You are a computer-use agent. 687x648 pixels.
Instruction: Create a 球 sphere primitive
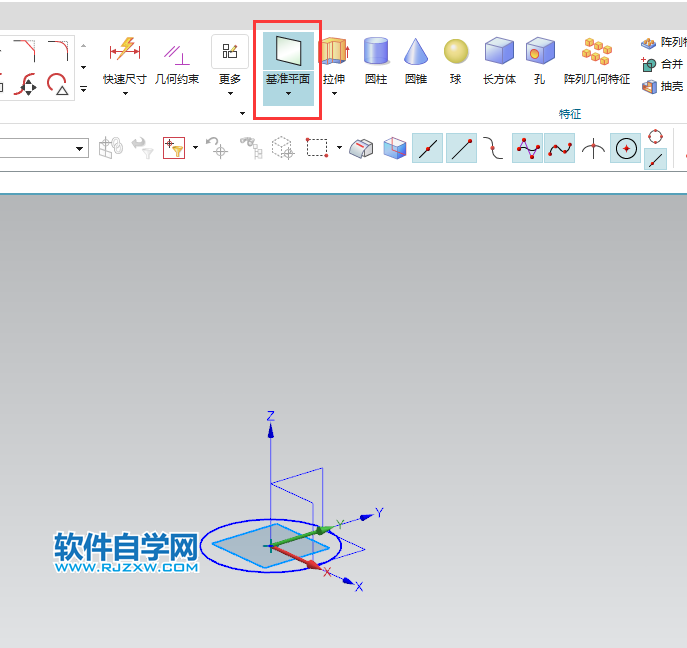point(456,60)
